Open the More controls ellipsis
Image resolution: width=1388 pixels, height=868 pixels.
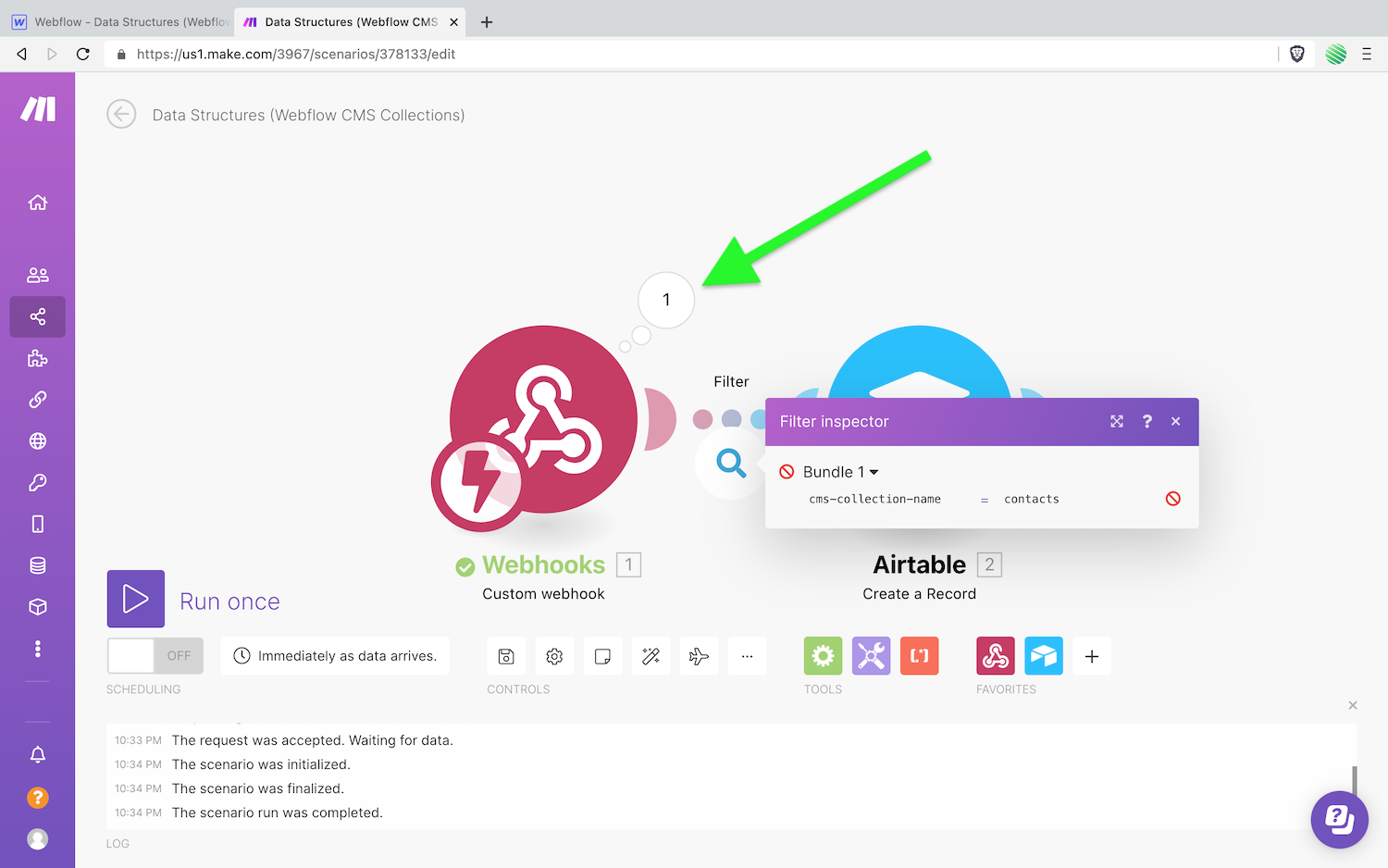pyautogui.click(x=747, y=656)
